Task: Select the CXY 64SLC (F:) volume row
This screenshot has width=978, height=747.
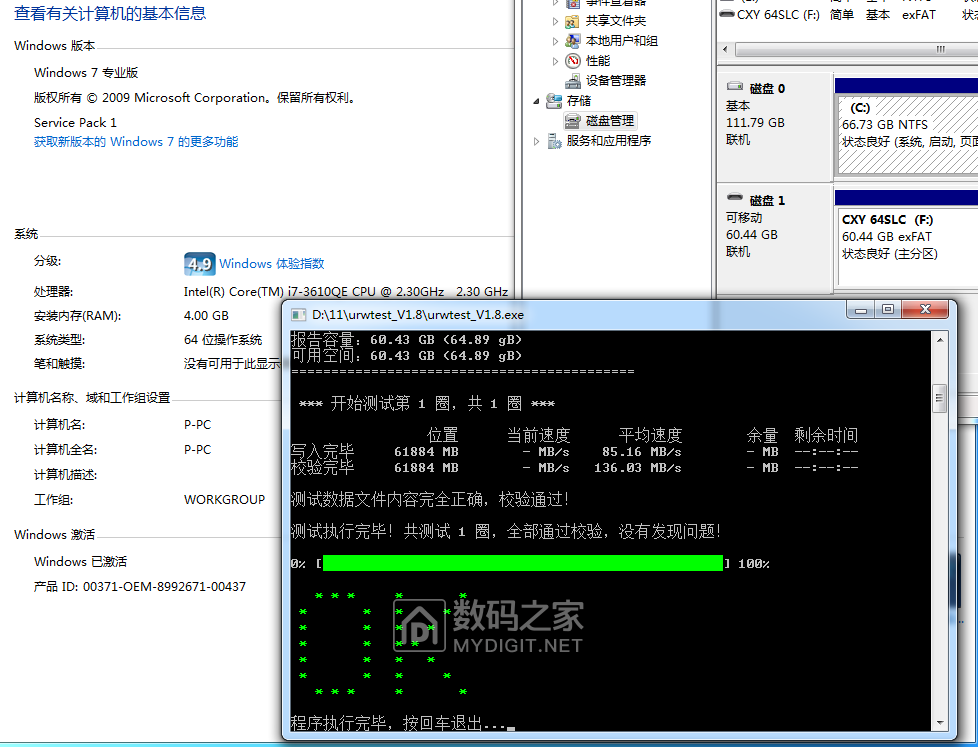Action: pyautogui.click(x=848, y=14)
